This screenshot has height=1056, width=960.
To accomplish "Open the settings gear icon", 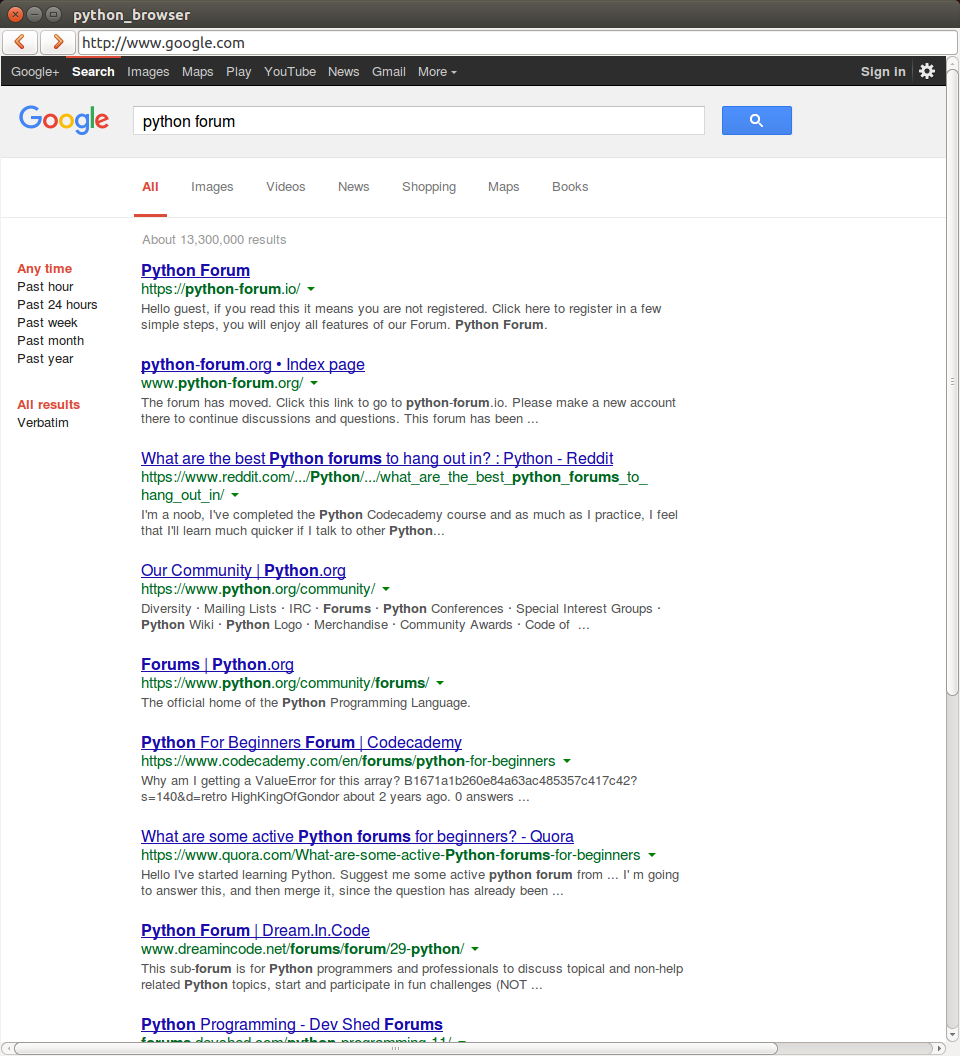I will coord(927,71).
